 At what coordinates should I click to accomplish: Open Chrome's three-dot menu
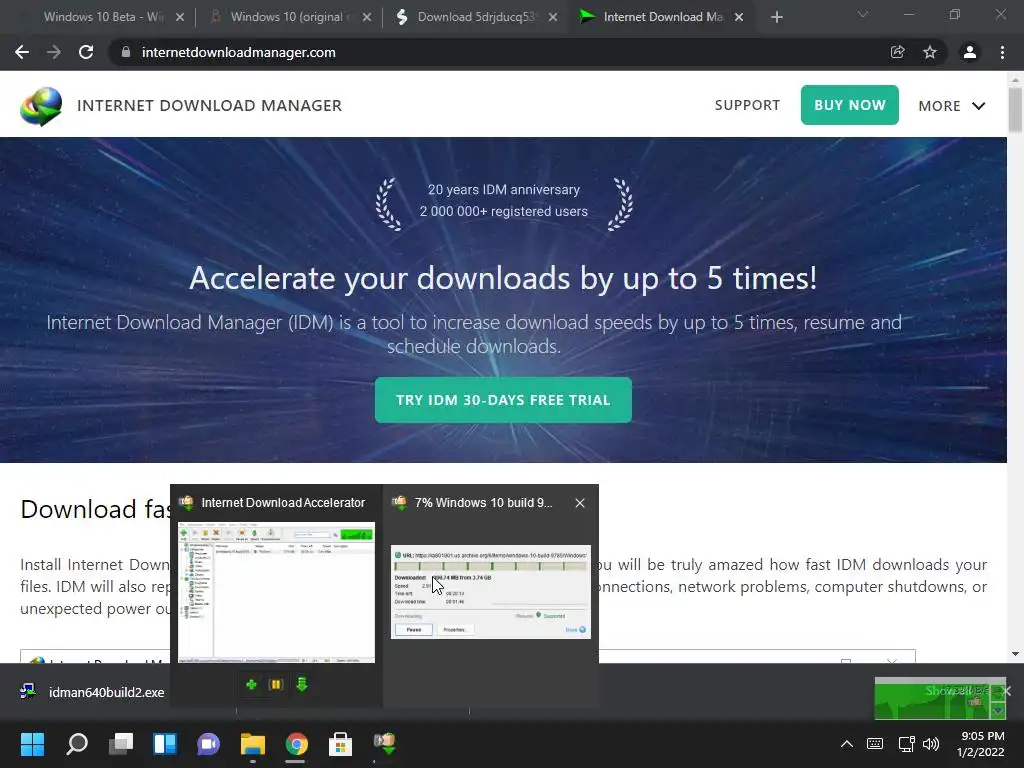[x=1002, y=52]
